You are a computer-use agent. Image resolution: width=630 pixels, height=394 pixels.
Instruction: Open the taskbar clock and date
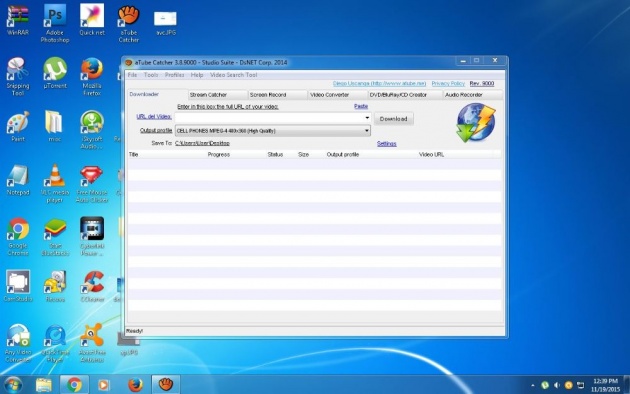(605, 385)
